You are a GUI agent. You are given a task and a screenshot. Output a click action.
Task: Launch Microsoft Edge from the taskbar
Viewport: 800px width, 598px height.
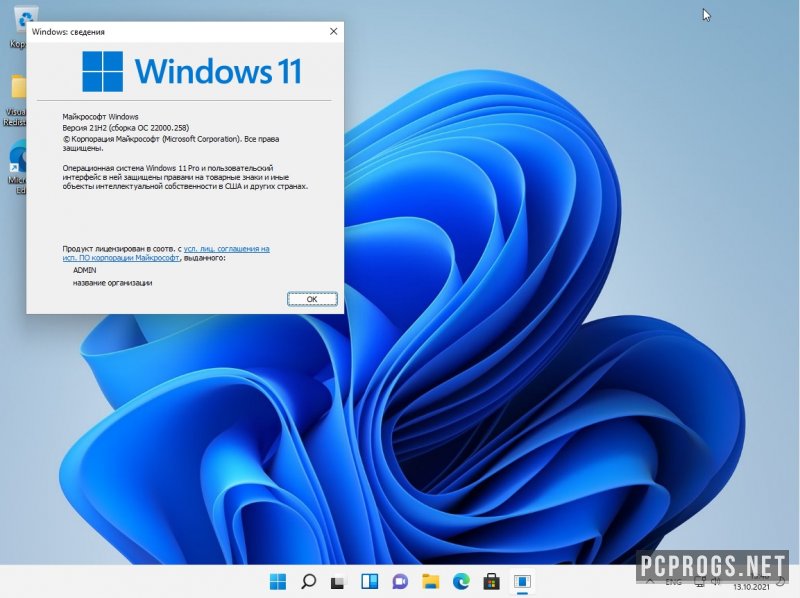pos(461,581)
